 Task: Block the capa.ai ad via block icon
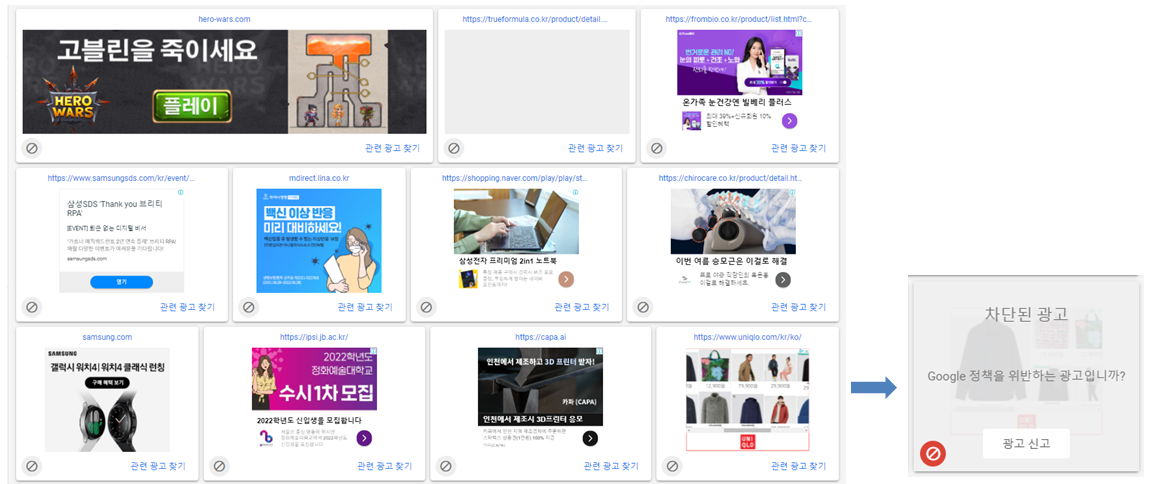(x=445, y=466)
